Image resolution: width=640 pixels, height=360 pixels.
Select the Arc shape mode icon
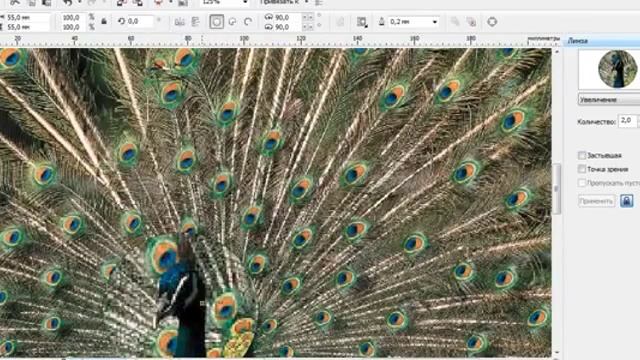point(248,22)
